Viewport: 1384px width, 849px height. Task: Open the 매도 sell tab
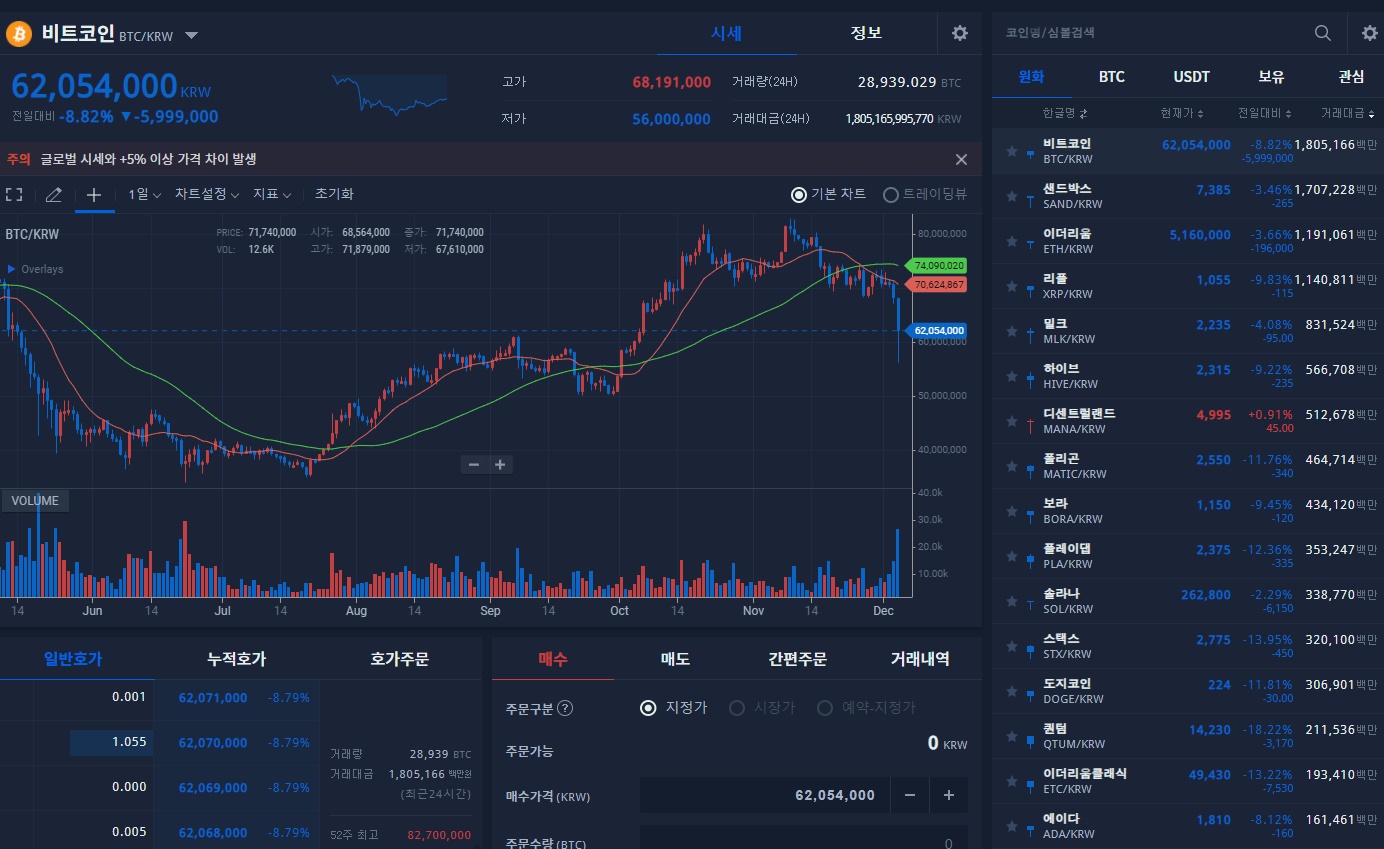[675, 659]
